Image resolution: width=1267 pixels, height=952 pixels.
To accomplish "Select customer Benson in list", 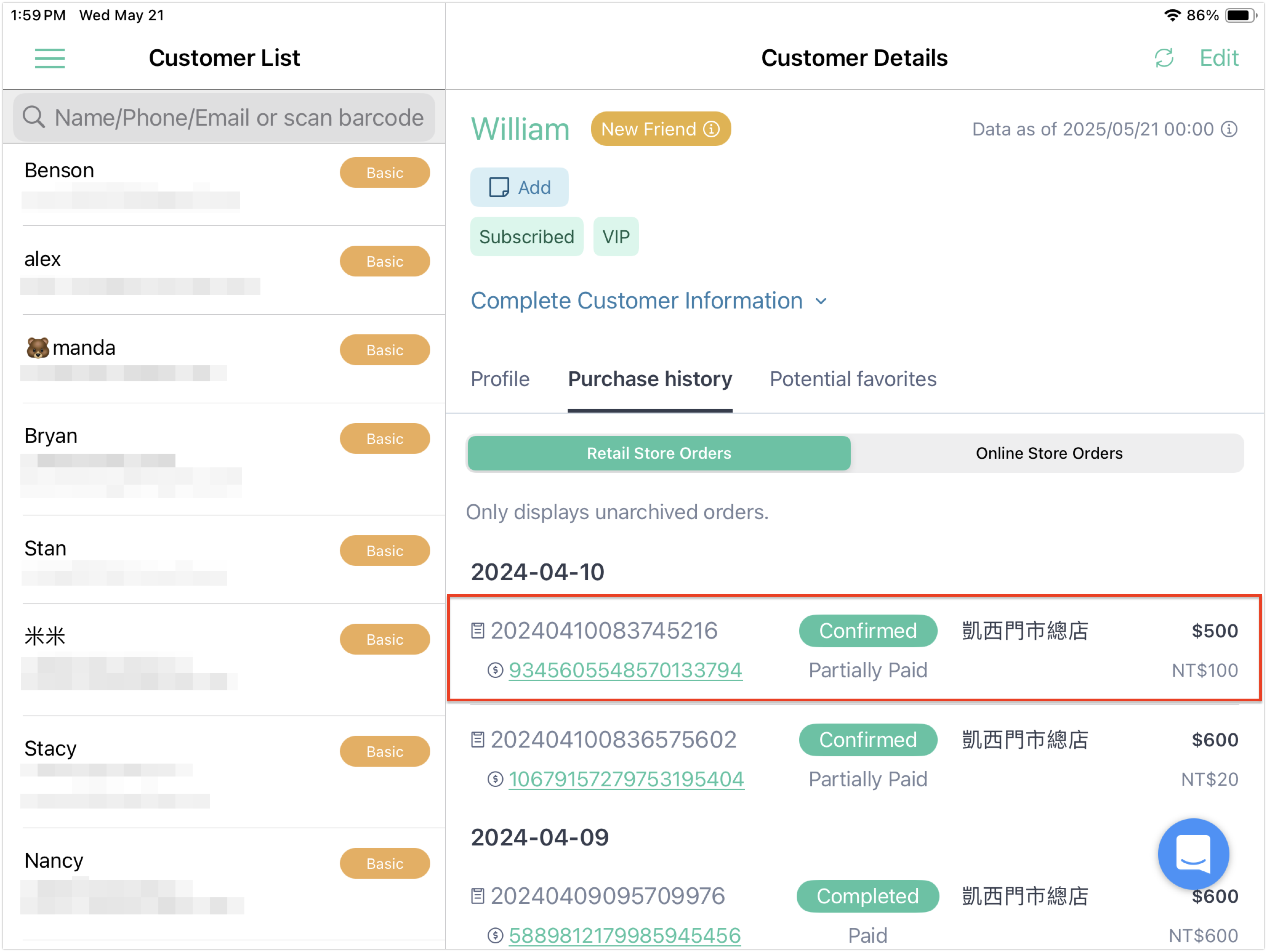I will click(x=224, y=184).
